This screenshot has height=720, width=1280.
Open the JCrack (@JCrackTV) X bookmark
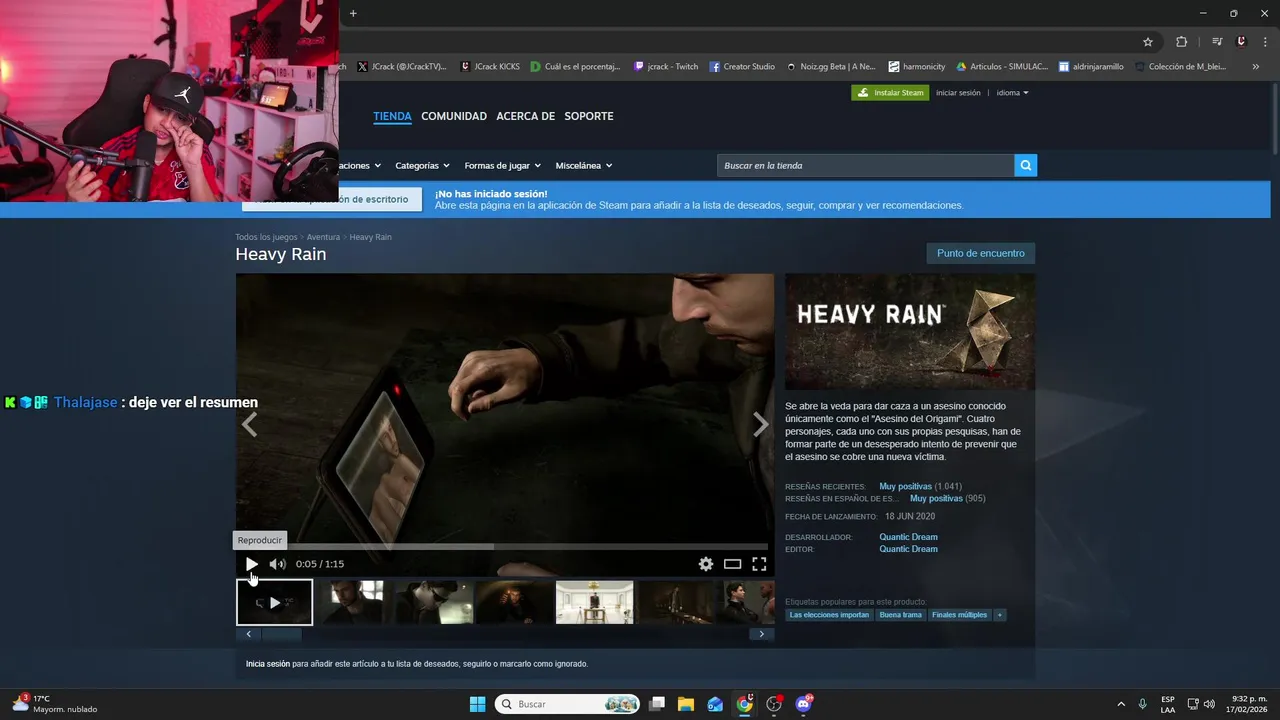[402, 67]
